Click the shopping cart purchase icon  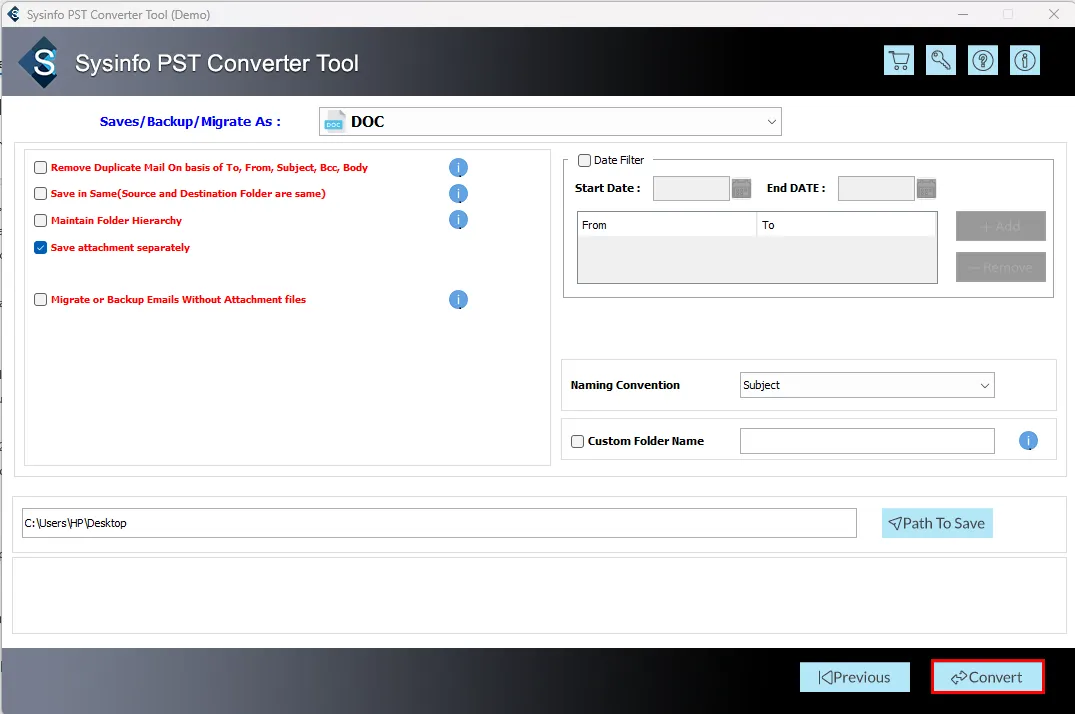tap(899, 61)
